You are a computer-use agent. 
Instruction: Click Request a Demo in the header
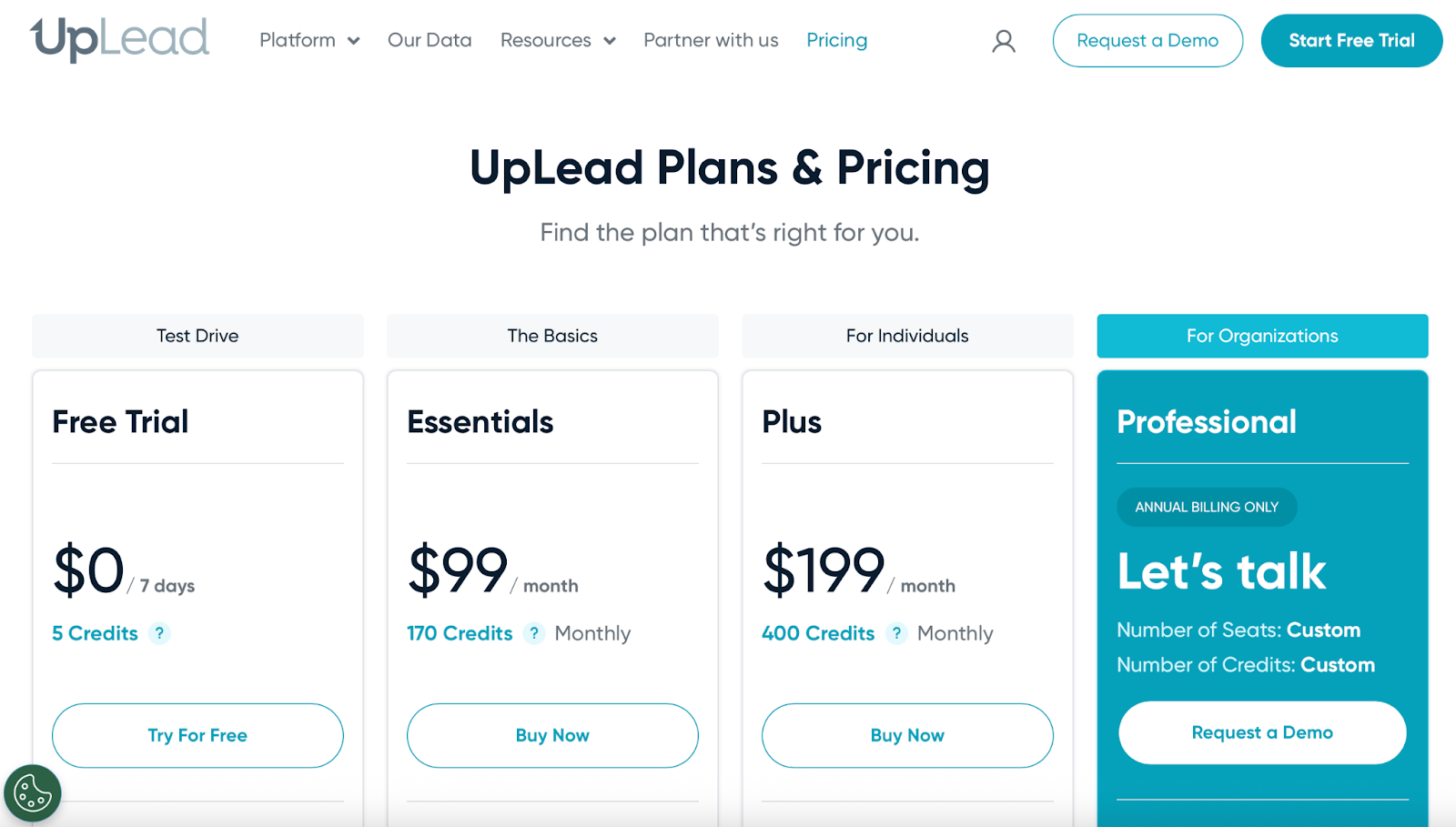tap(1148, 40)
